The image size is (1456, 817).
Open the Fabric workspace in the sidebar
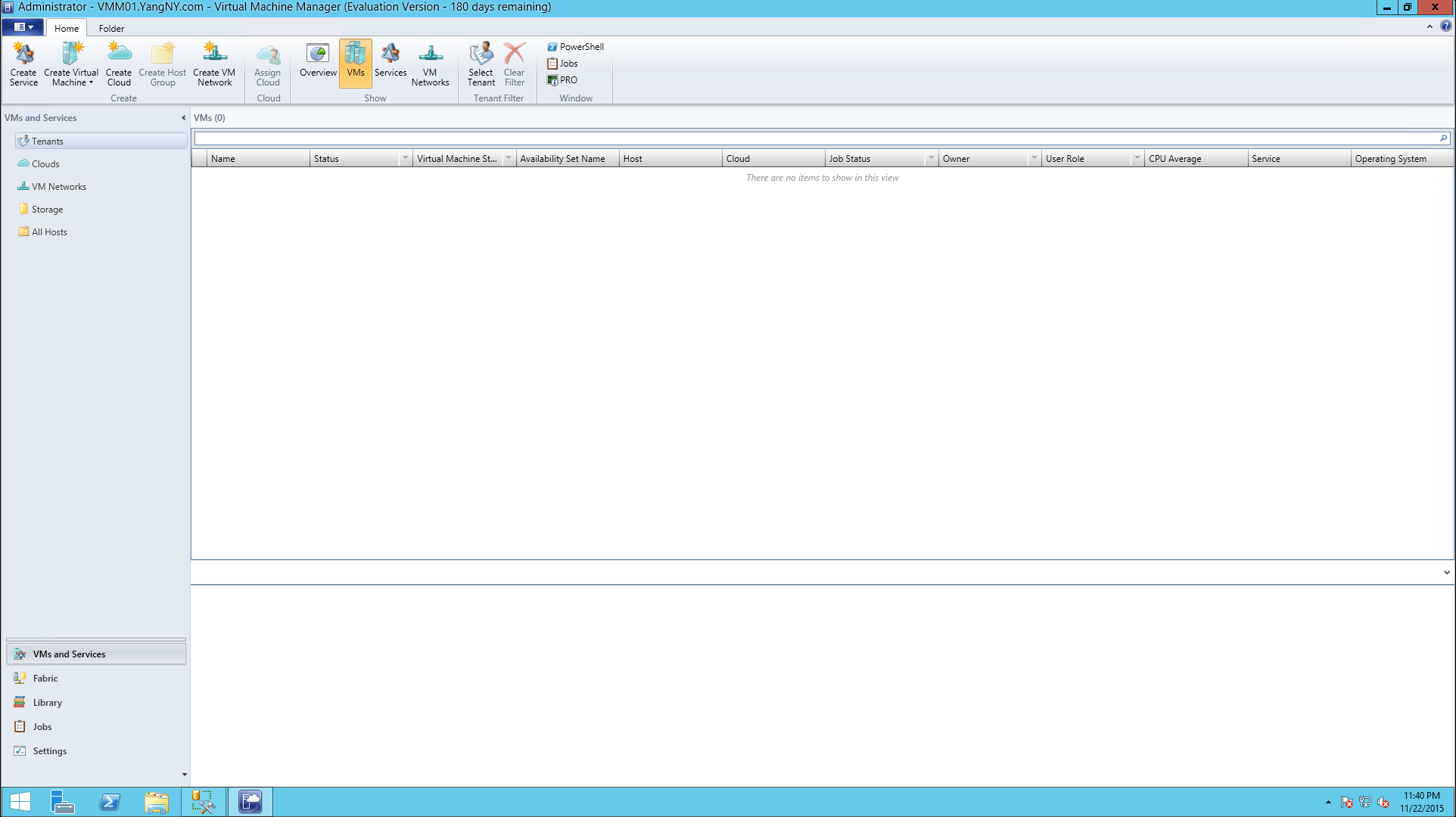pos(44,678)
